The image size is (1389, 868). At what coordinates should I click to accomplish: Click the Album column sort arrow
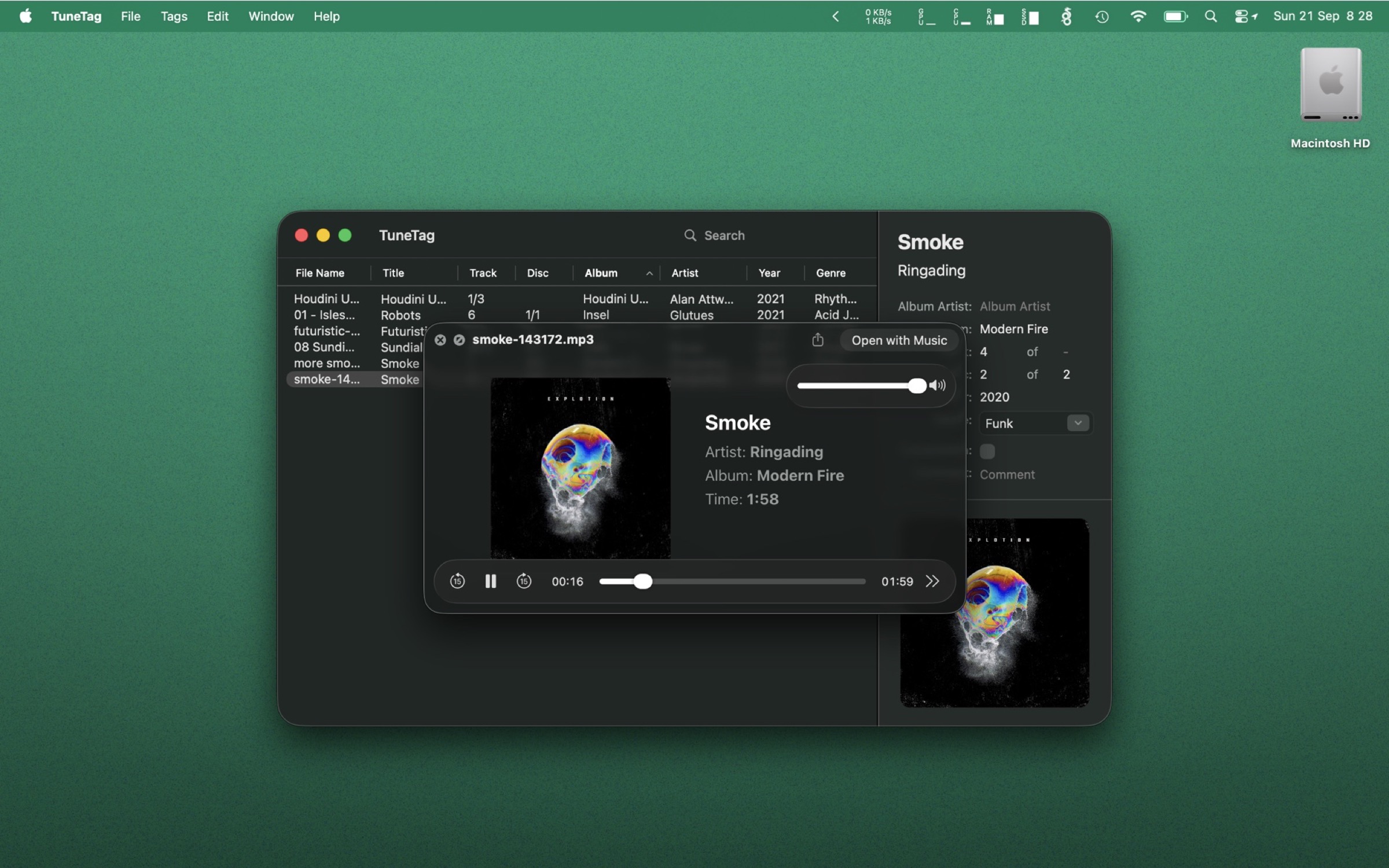coord(649,273)
